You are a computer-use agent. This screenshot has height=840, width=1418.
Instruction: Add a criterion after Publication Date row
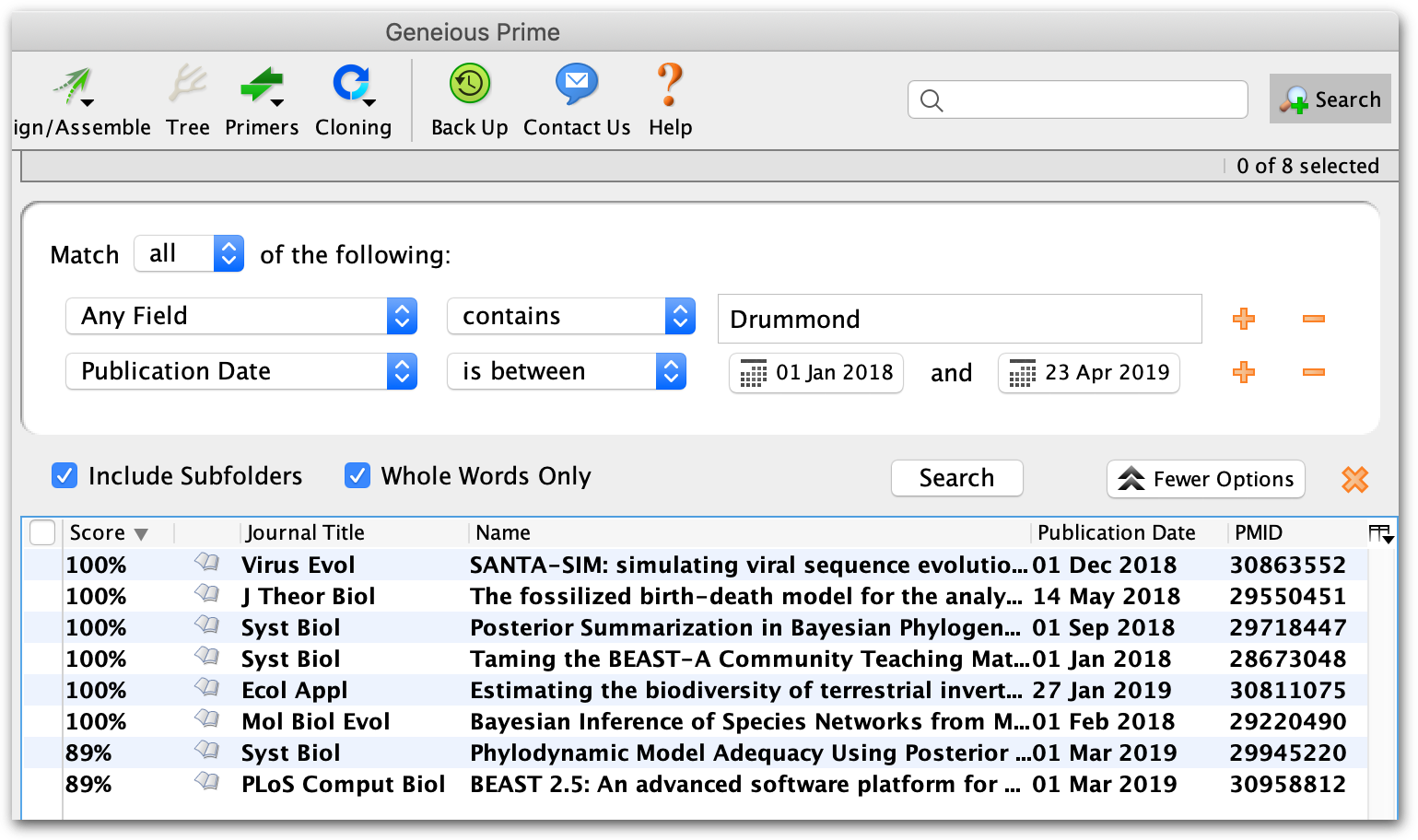1244,372
